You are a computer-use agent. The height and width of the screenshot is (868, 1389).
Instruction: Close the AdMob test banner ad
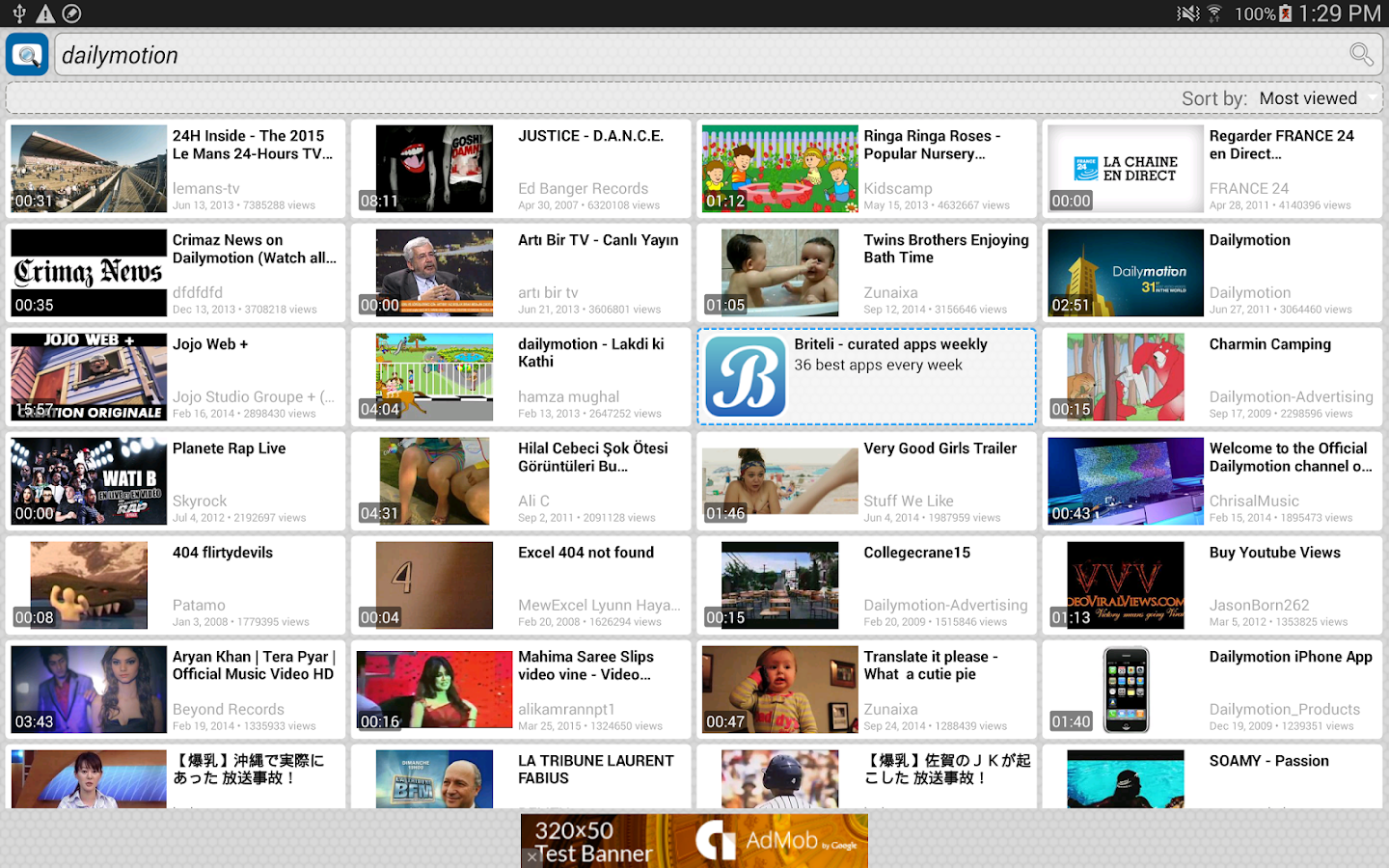pyautogui.click(x=531, y=856)
